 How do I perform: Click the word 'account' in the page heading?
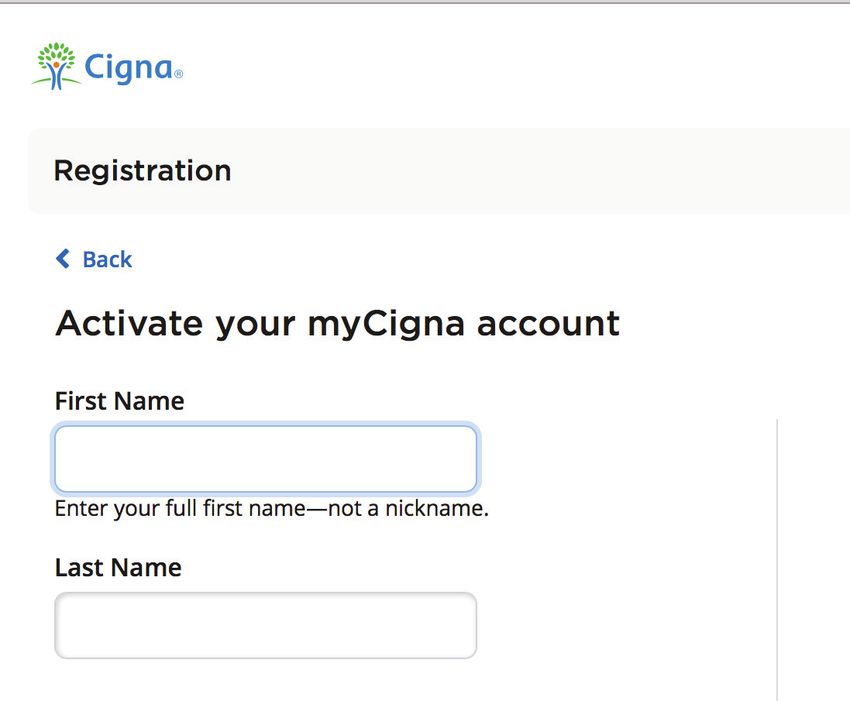point(548,324)
